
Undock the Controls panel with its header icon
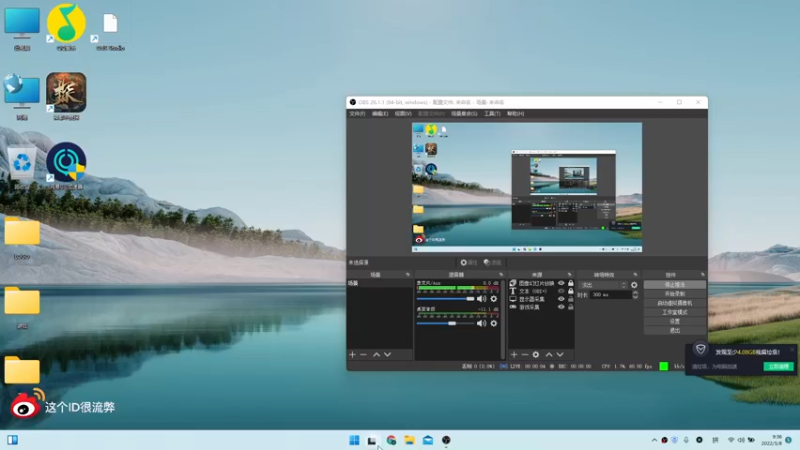(703, 274)
